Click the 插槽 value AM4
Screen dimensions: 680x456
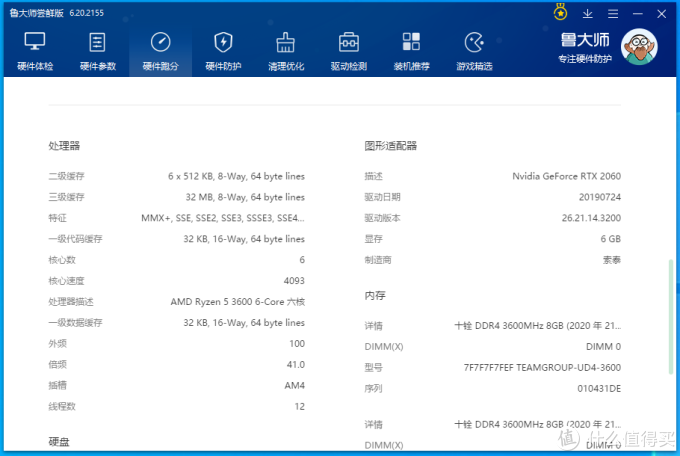[294, 385]
